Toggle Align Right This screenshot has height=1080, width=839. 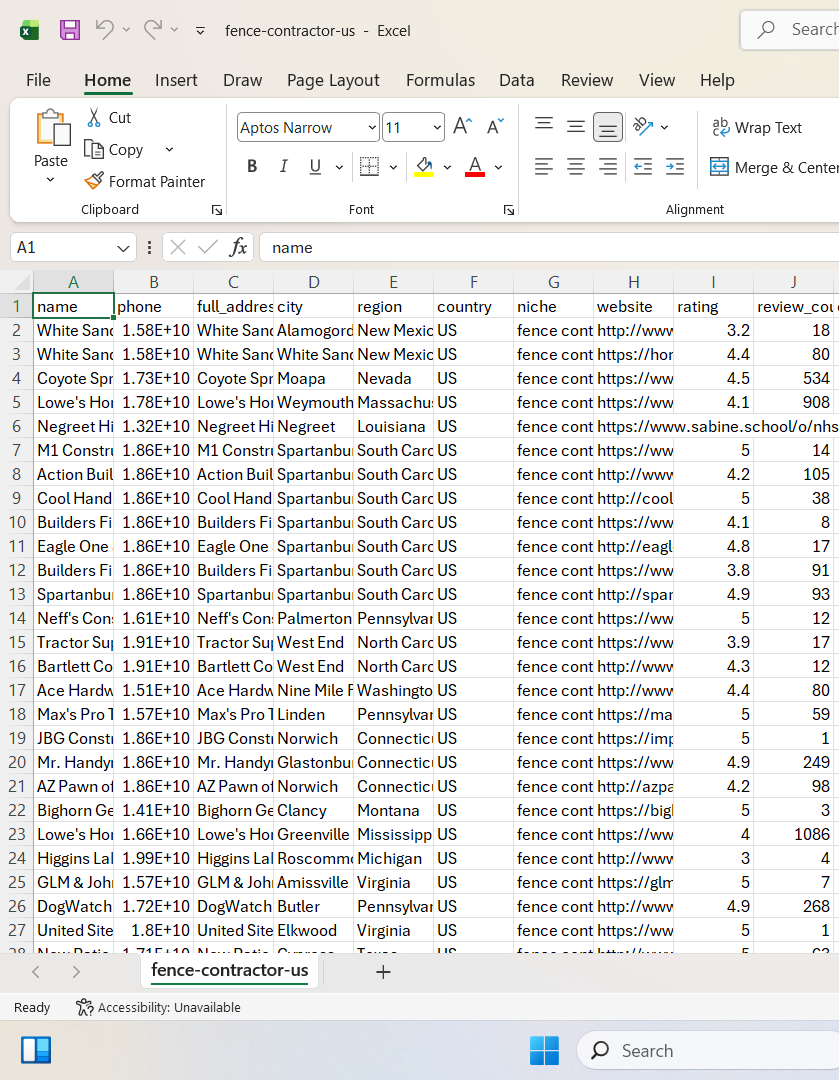point(608,167)
